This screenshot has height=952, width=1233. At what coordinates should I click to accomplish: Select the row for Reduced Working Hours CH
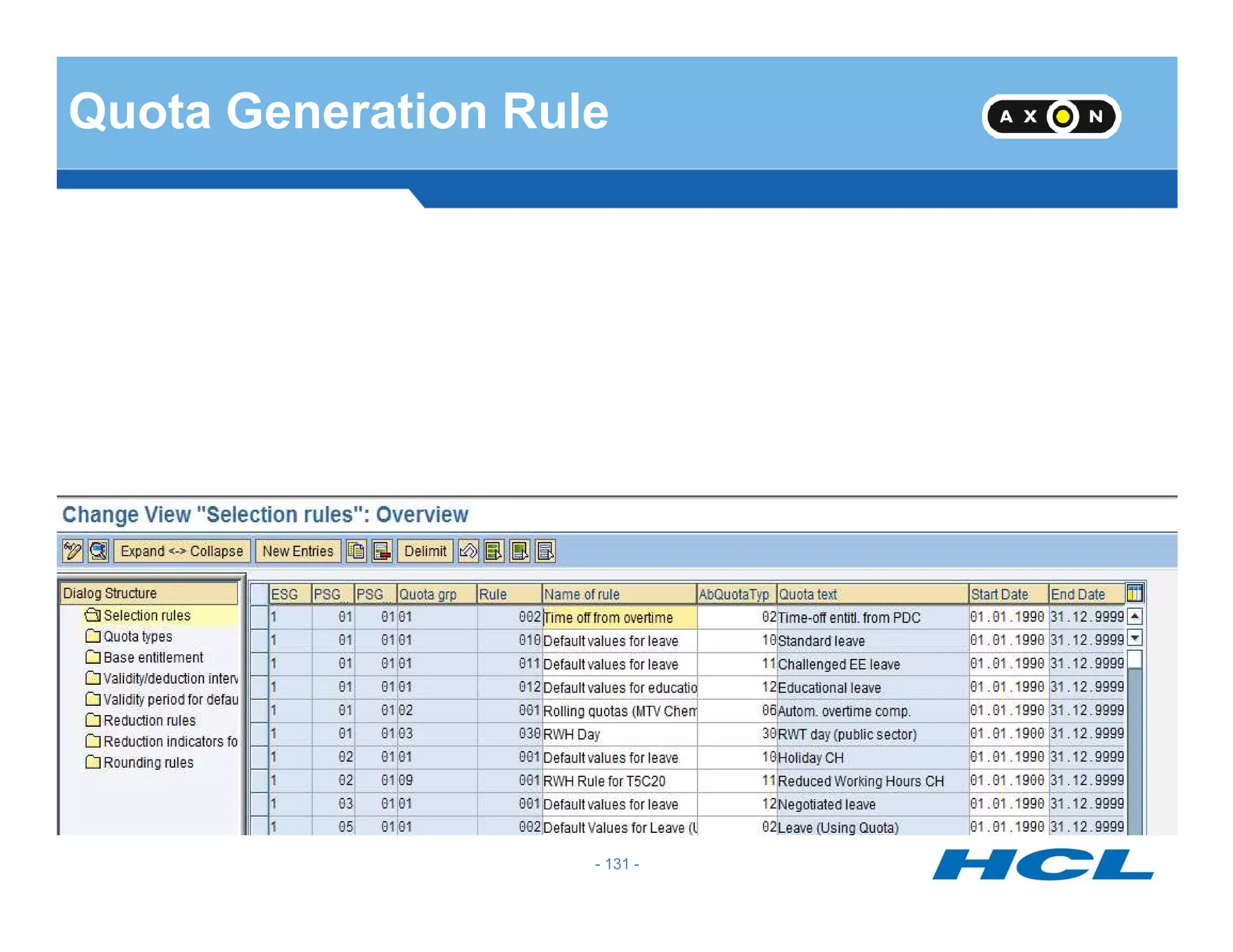(x=259, y=780)
